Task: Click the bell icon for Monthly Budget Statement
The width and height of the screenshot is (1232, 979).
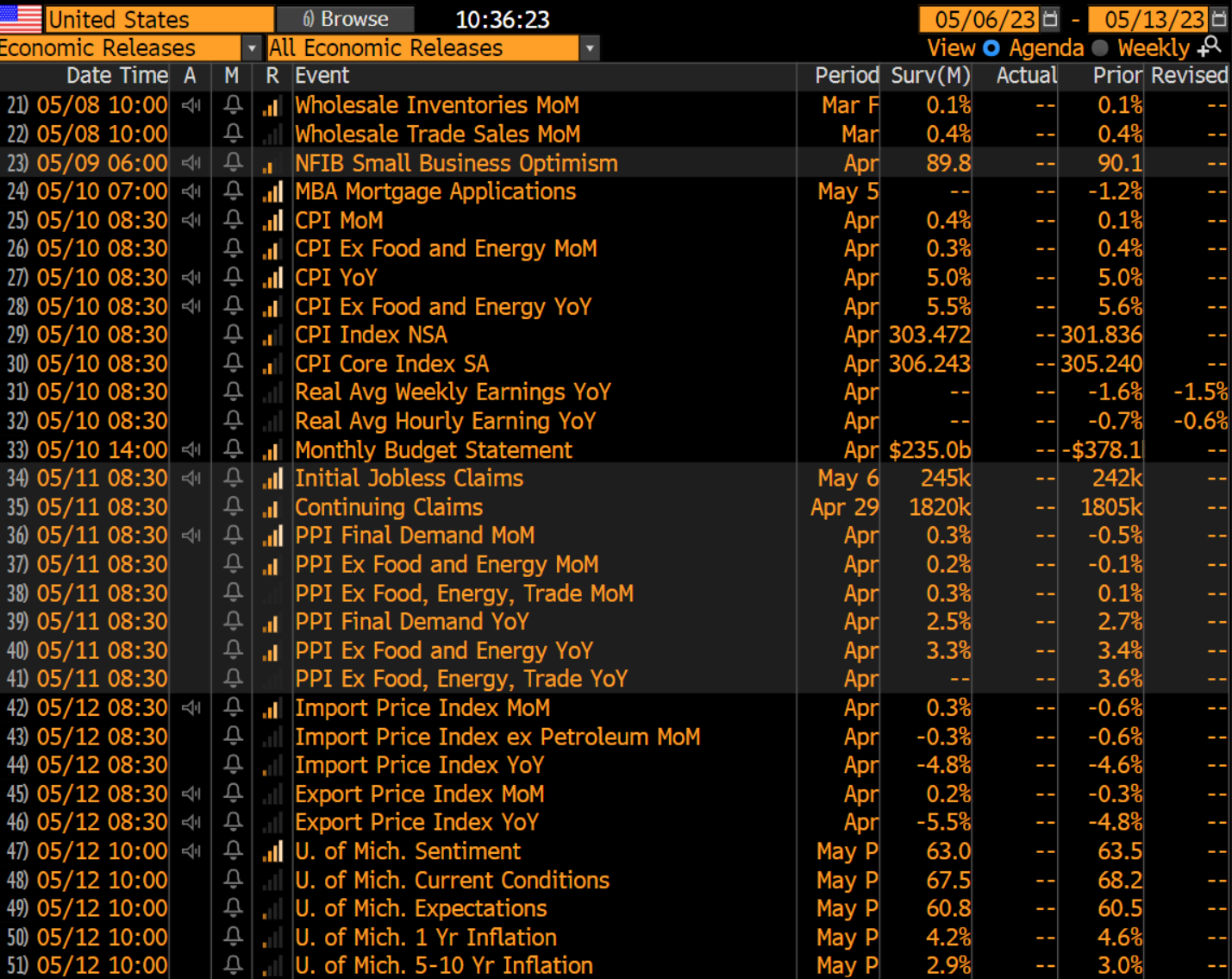Action: click(233, 449)
